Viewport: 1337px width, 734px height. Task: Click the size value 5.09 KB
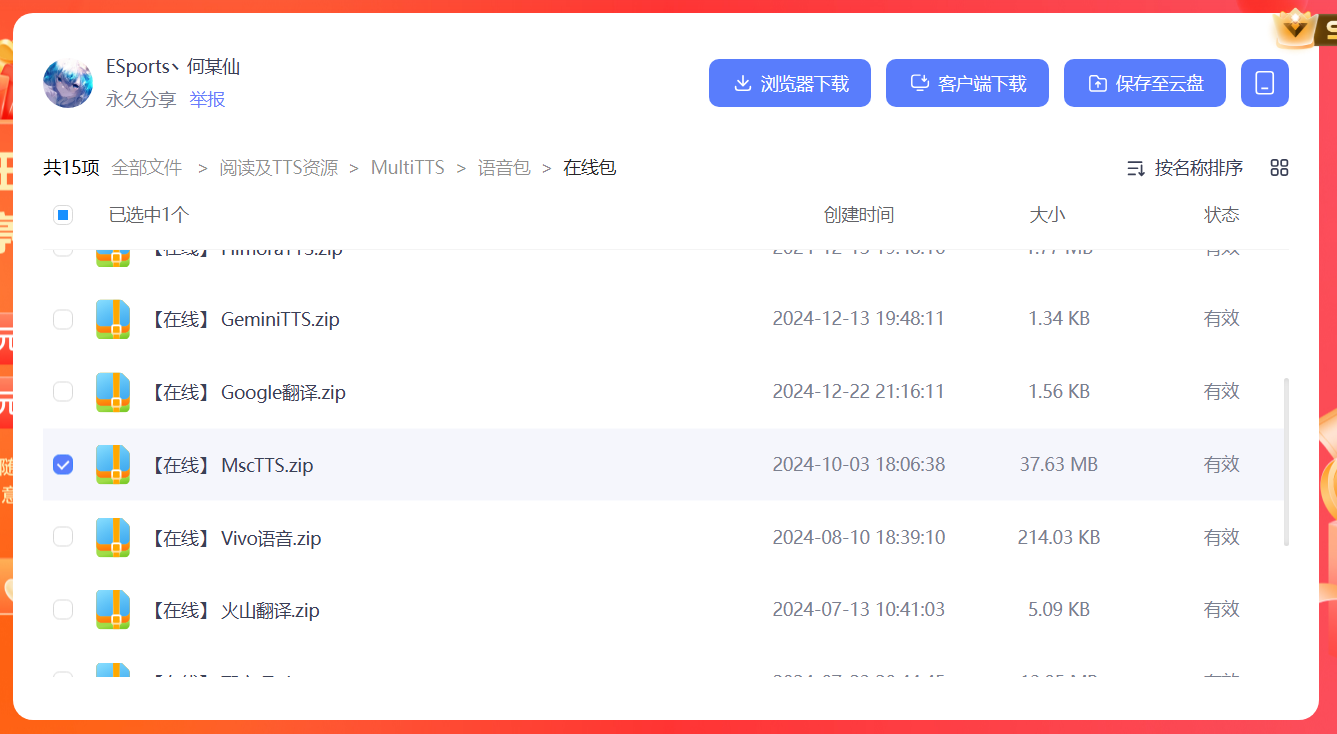[x=1059, y=609]
